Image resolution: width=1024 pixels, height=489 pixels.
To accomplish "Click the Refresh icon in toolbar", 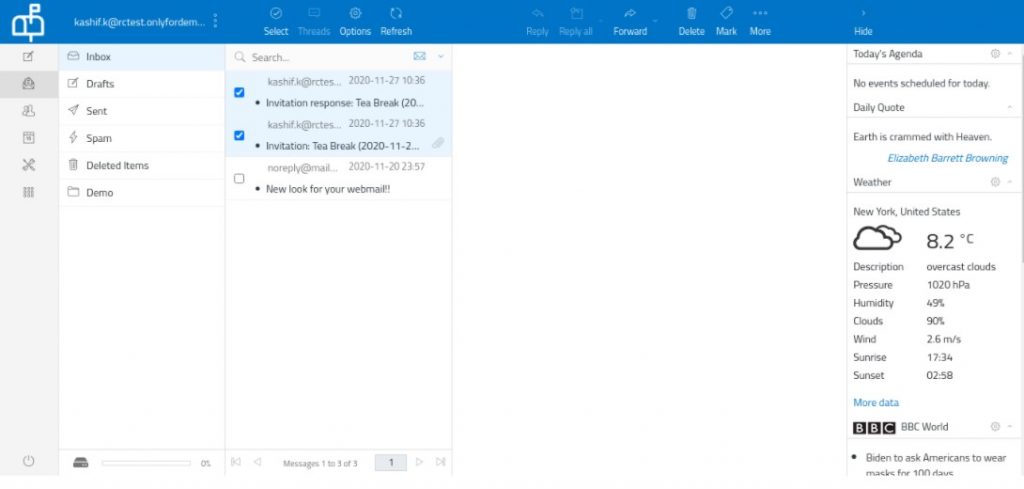I will pyautogui.click(x=396, y=14).
